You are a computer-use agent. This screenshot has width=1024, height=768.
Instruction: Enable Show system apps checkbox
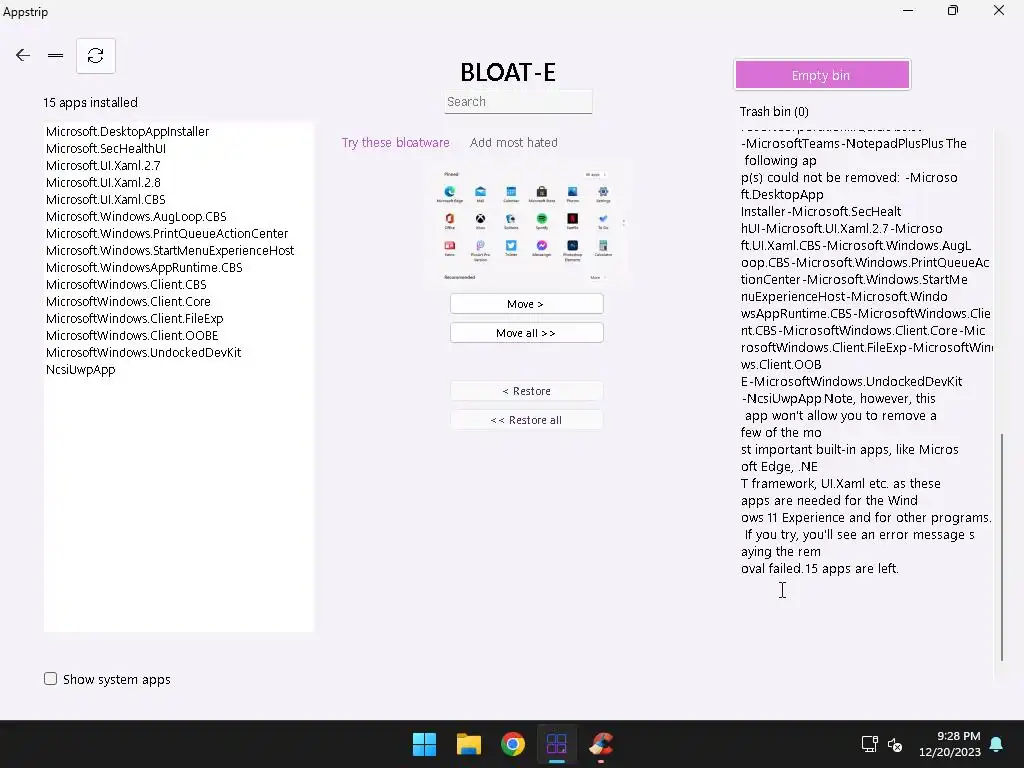pyautogui.click(x=50, y=679)
